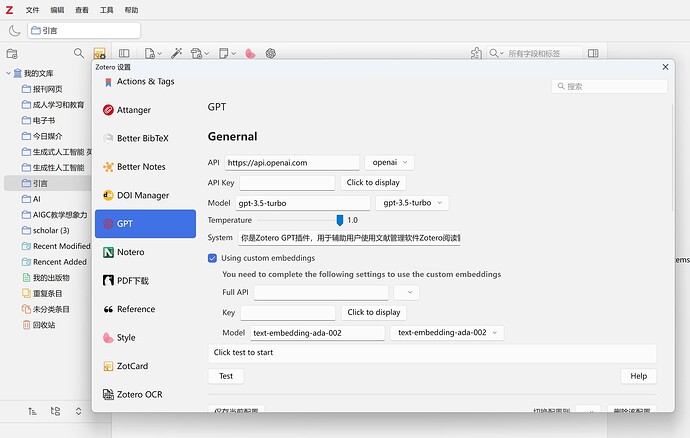This screenshot has height=438, width=690.
Task: Open the 帮助 menu
Action: tap(131, 10)
